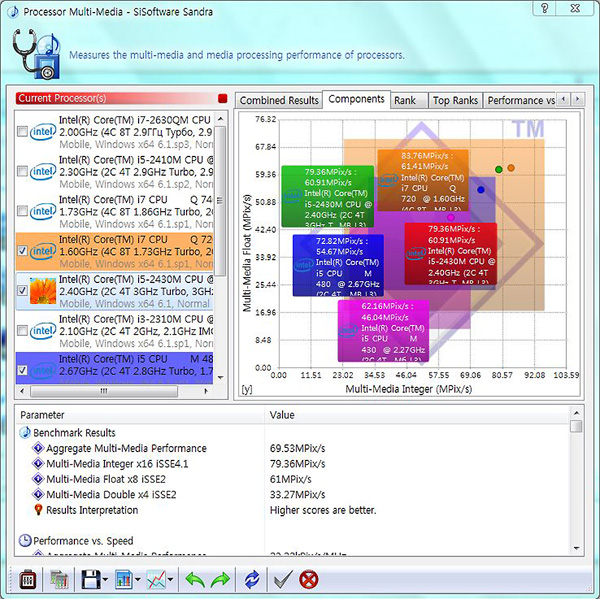Viewport: 600px width, 599px height.
Task: Click processor list scroll up arrow
Action: (x=220, y=119)
